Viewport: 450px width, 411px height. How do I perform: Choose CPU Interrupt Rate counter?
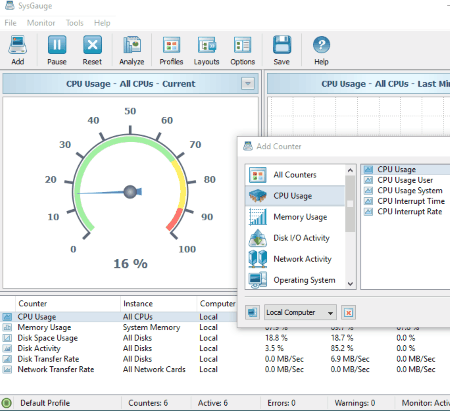click(x=406, y=212)
